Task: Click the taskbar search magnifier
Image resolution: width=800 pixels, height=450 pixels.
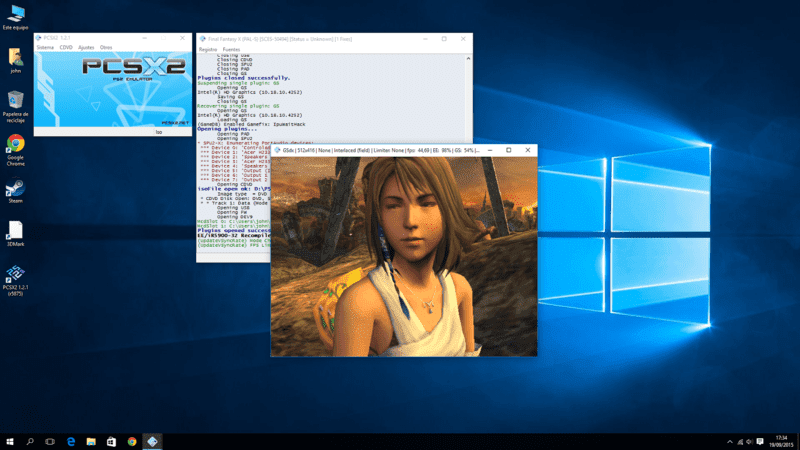Action: 30,441
